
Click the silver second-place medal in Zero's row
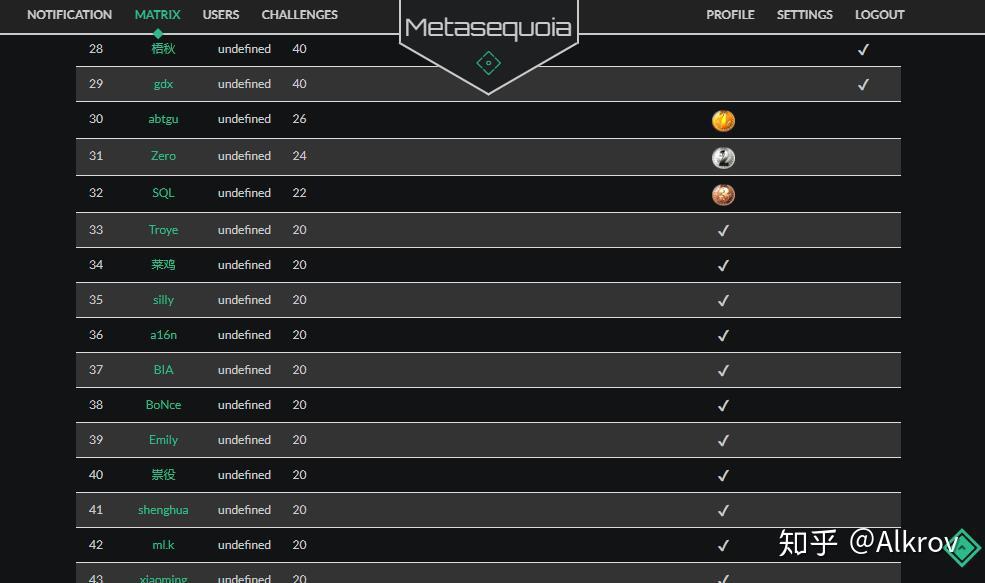click(723, 158)
